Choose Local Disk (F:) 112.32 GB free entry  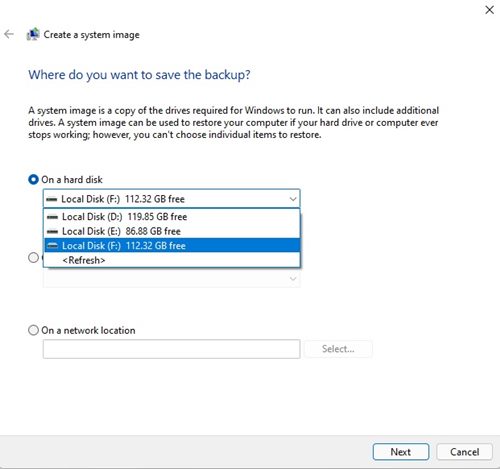[x=172, y=246]
